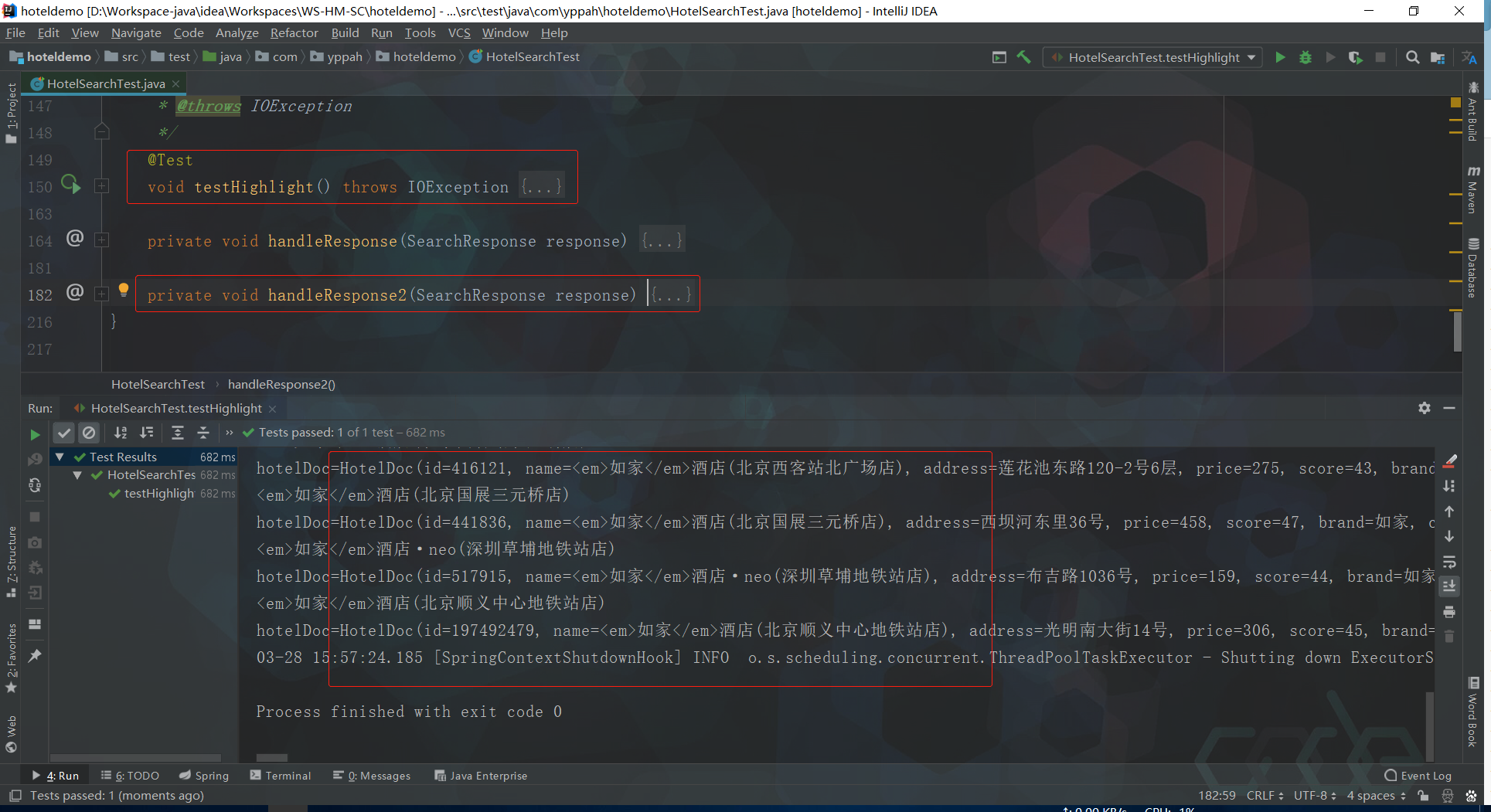
Task: Toggle showing passed tests
Action: pos(64,433)
